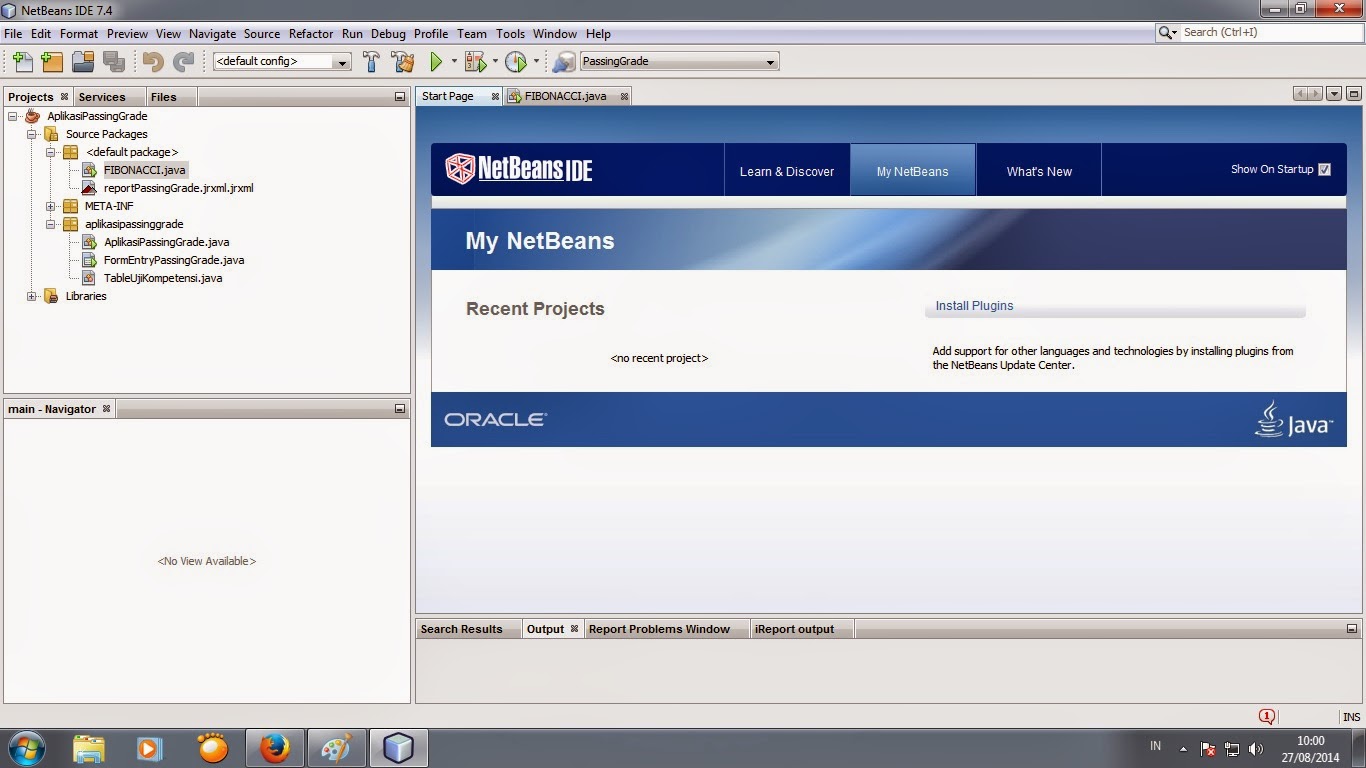The height and width of the screenshot is (768, 1366).
Task: Select AplikasiPassingGrade.java in the project tree
Action: [167, 242]
